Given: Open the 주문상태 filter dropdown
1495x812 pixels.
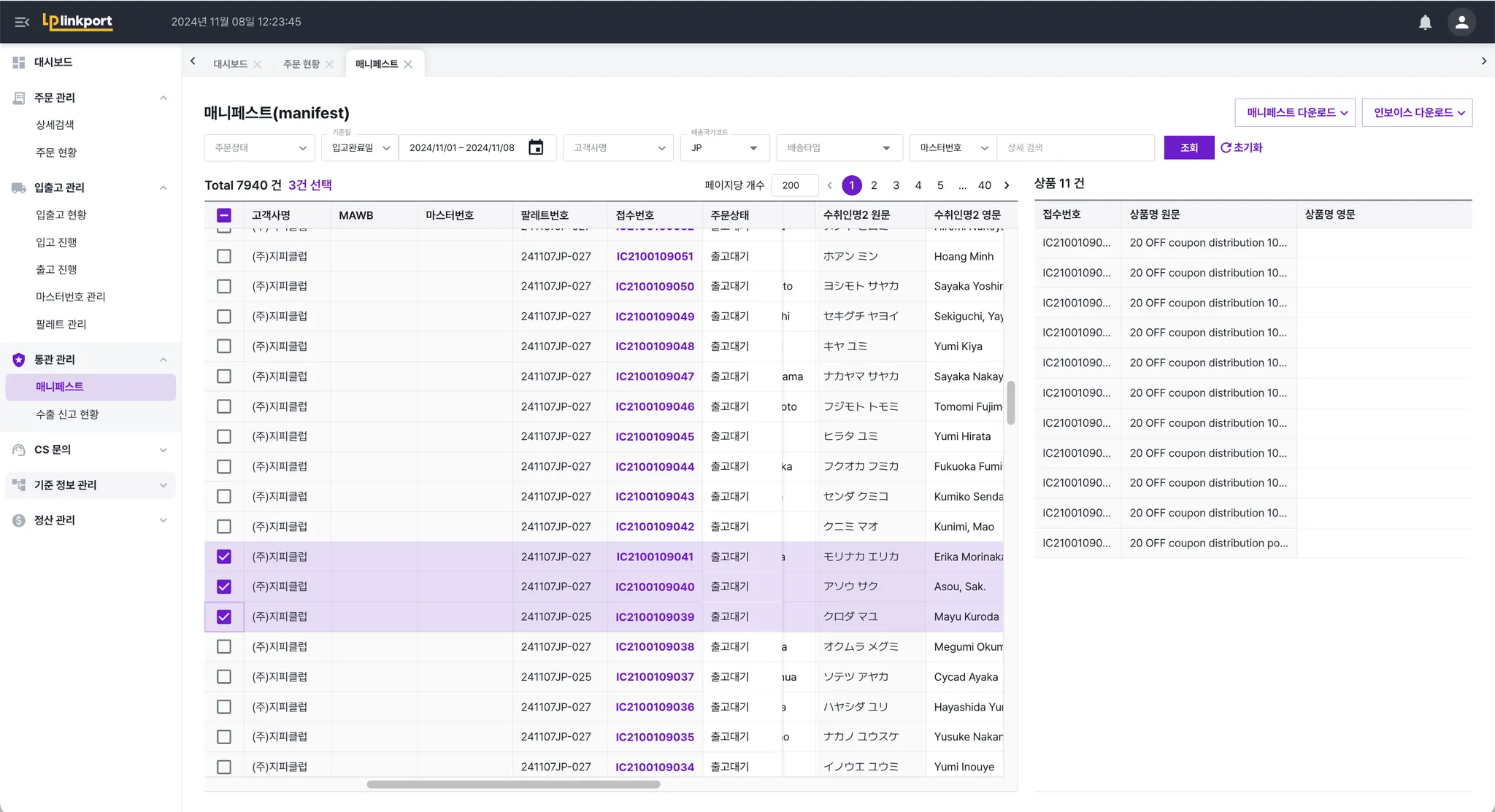Looking at the screenshot, I should [x=259, y=147].
